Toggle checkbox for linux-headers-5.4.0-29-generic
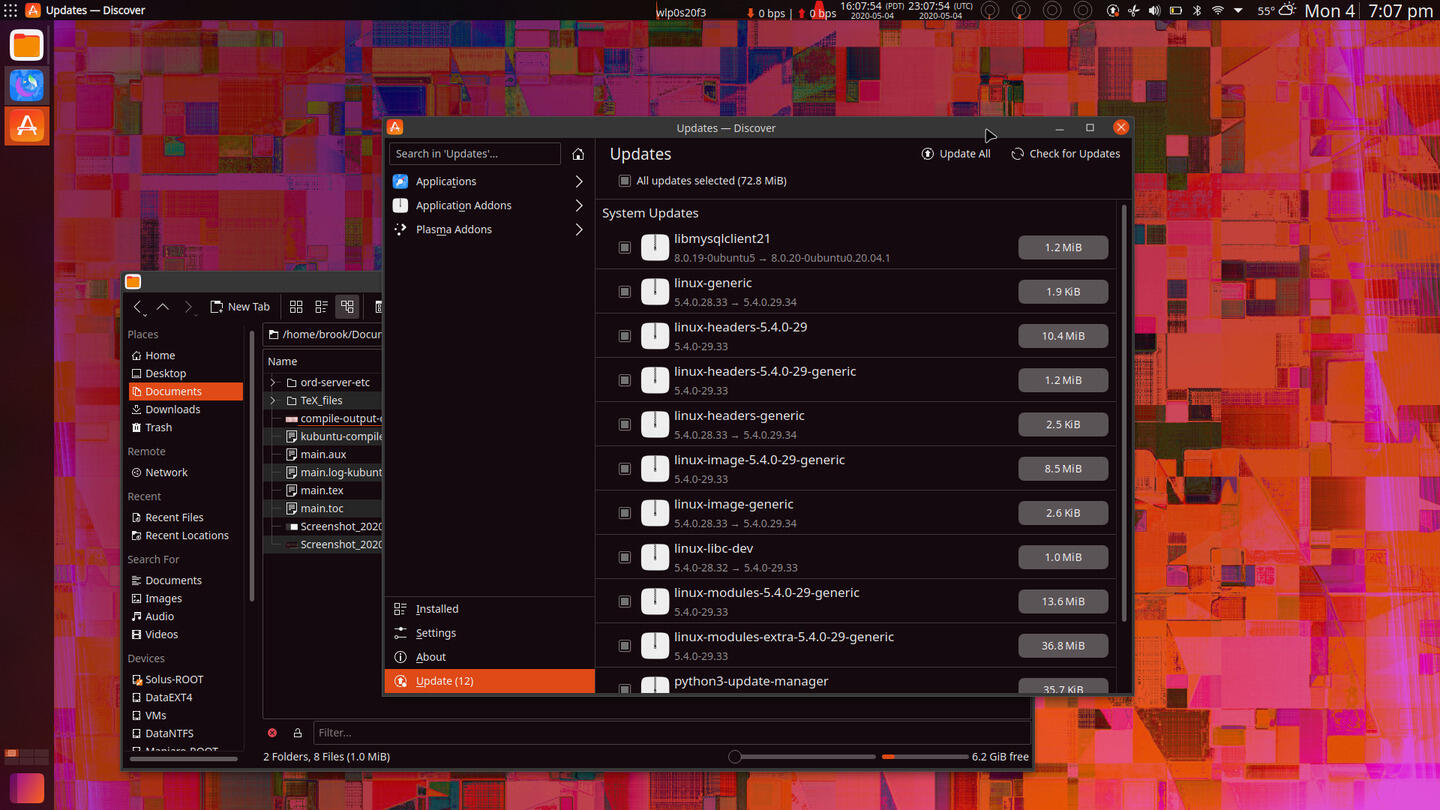The image size is (1440, 810). 625,380
